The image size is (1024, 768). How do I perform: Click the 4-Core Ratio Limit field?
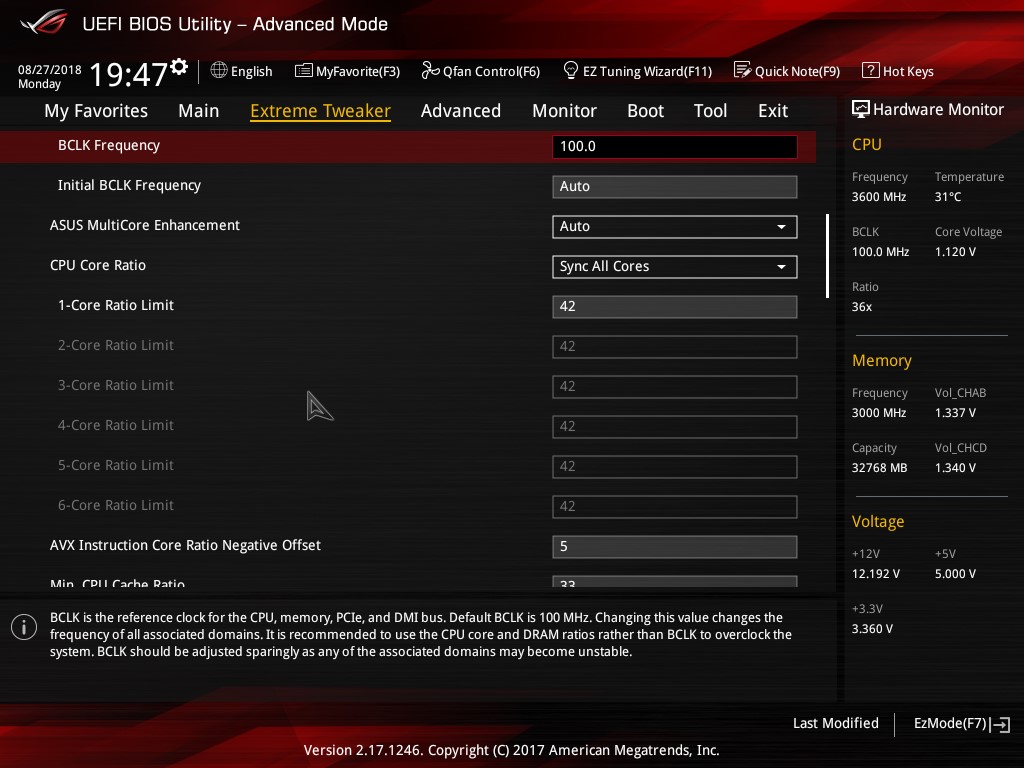[675, 426]
